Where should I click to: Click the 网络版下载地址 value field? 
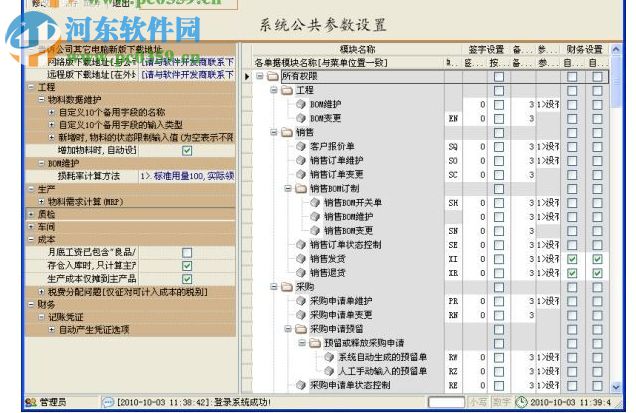[187, 62]
